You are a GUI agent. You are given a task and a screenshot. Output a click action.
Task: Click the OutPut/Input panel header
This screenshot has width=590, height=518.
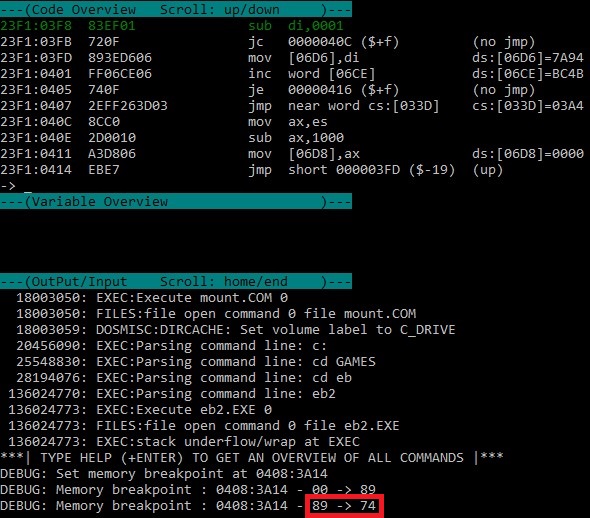(176, 281)
